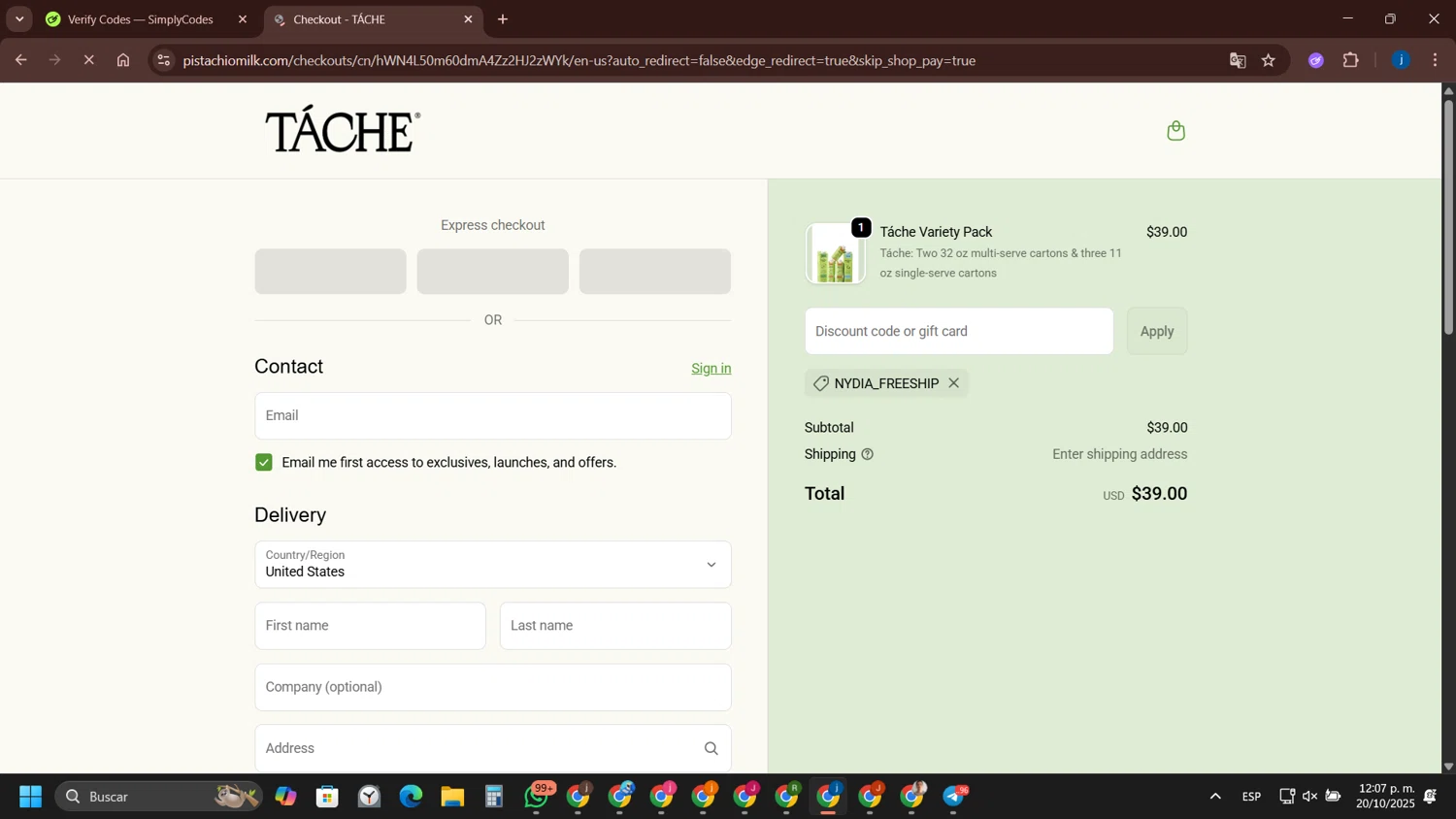Bookmark this page with star icon
The width and height of the screenshot is (1456, 819).
click(1268, 60)
